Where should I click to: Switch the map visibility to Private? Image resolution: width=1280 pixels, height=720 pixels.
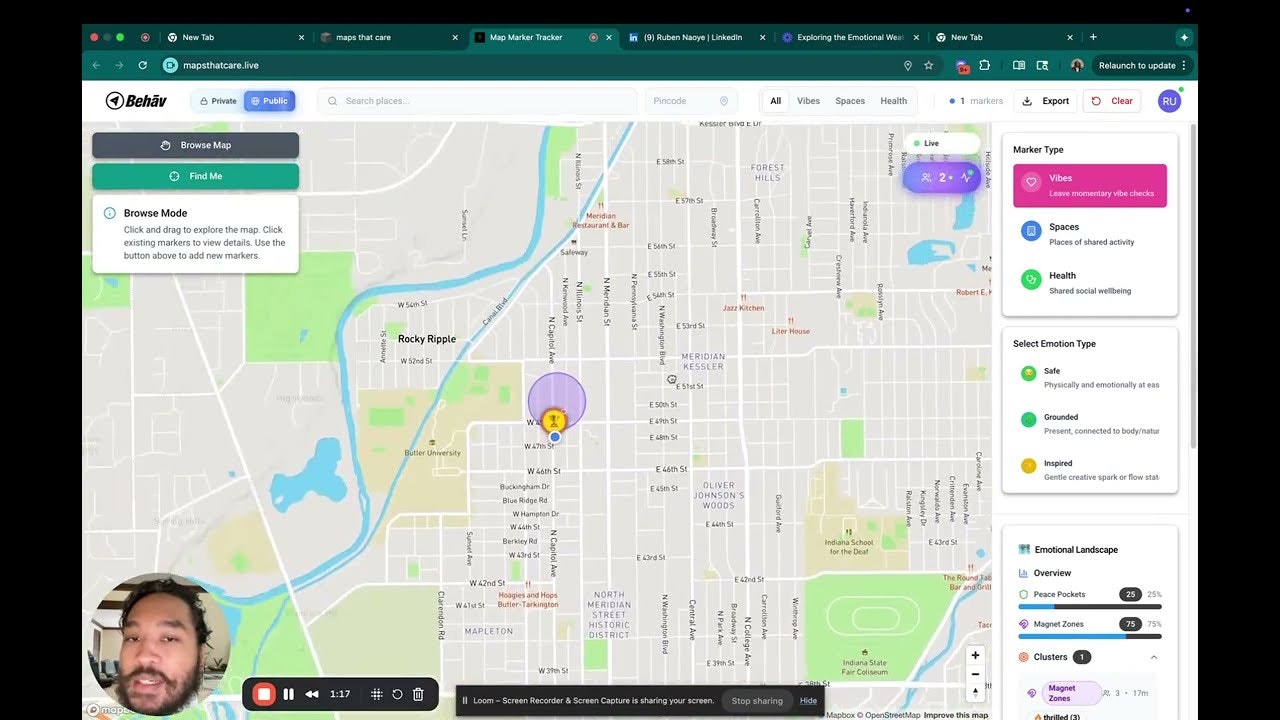pos(216,100)
